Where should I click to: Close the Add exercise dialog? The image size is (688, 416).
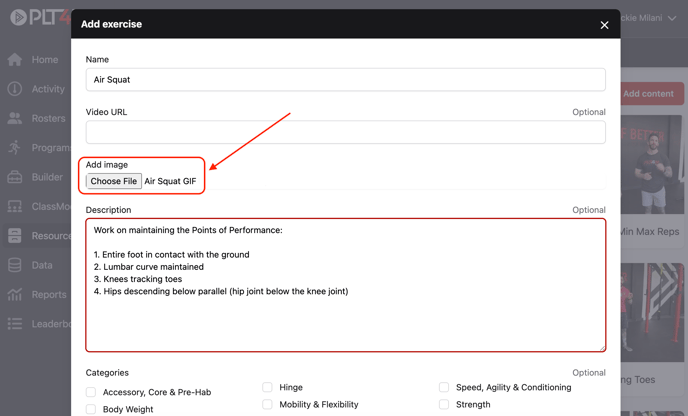pyautogui.click(x=604, y=25)
